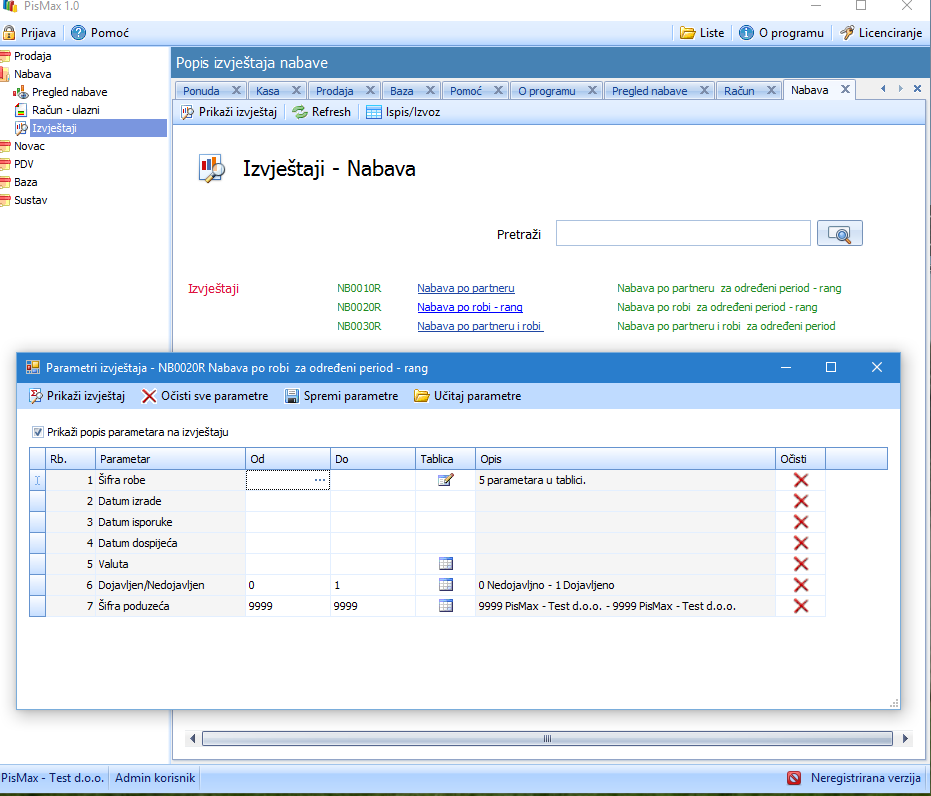Open the ellipsis lookup in Šifra robe Od cell

(320, 480)
